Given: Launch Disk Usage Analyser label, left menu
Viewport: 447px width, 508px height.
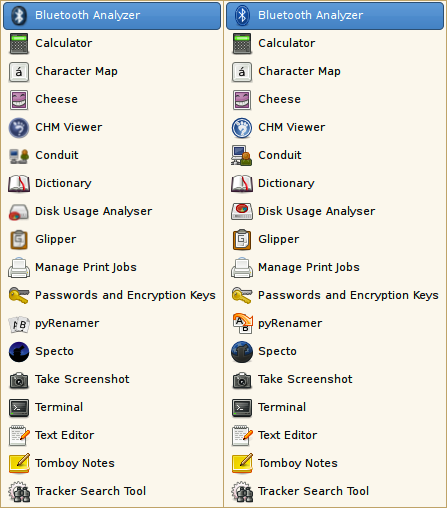Looking at the screenshot, I should point(94,212).
